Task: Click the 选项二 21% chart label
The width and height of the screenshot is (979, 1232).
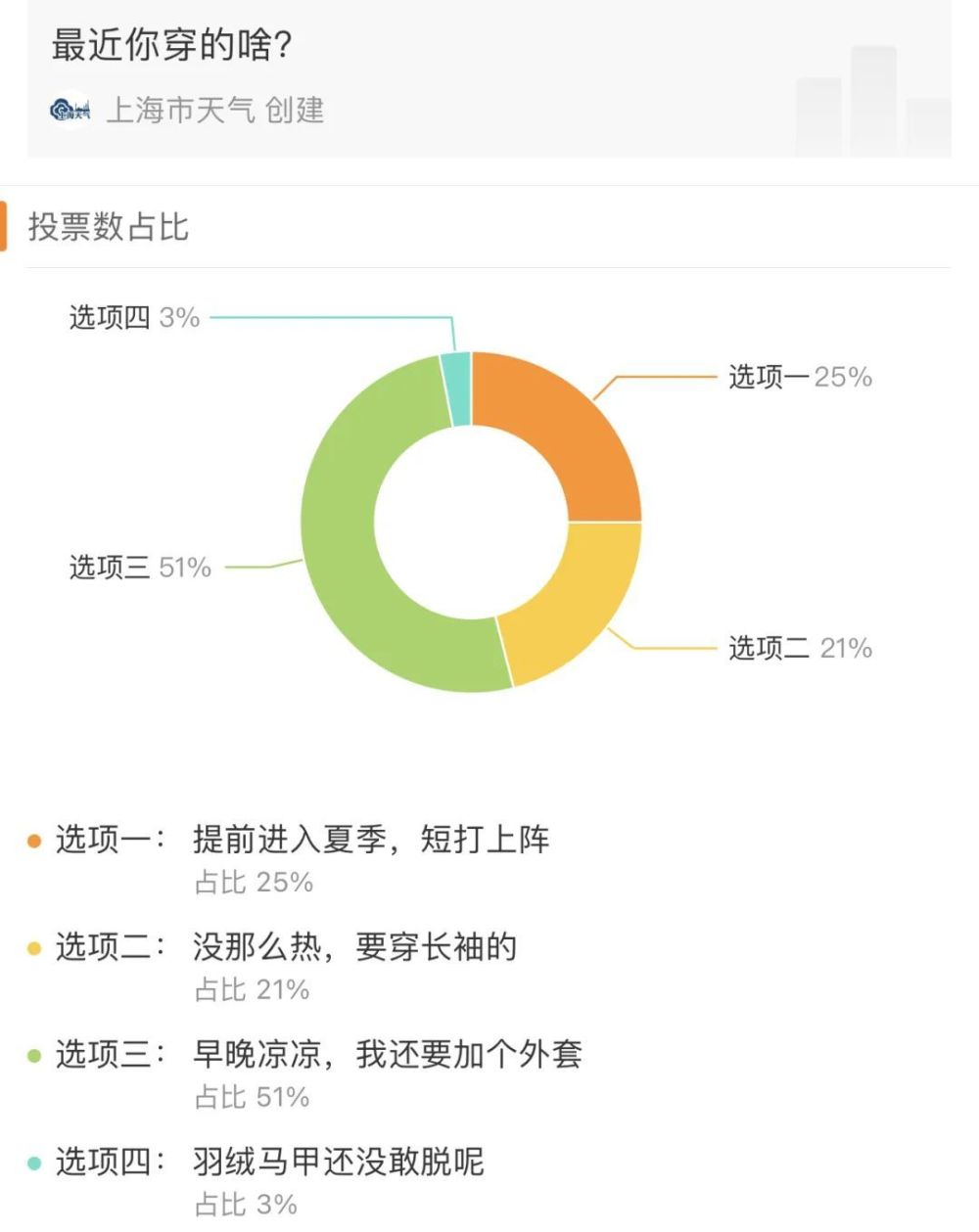Action: coord(799,648)
